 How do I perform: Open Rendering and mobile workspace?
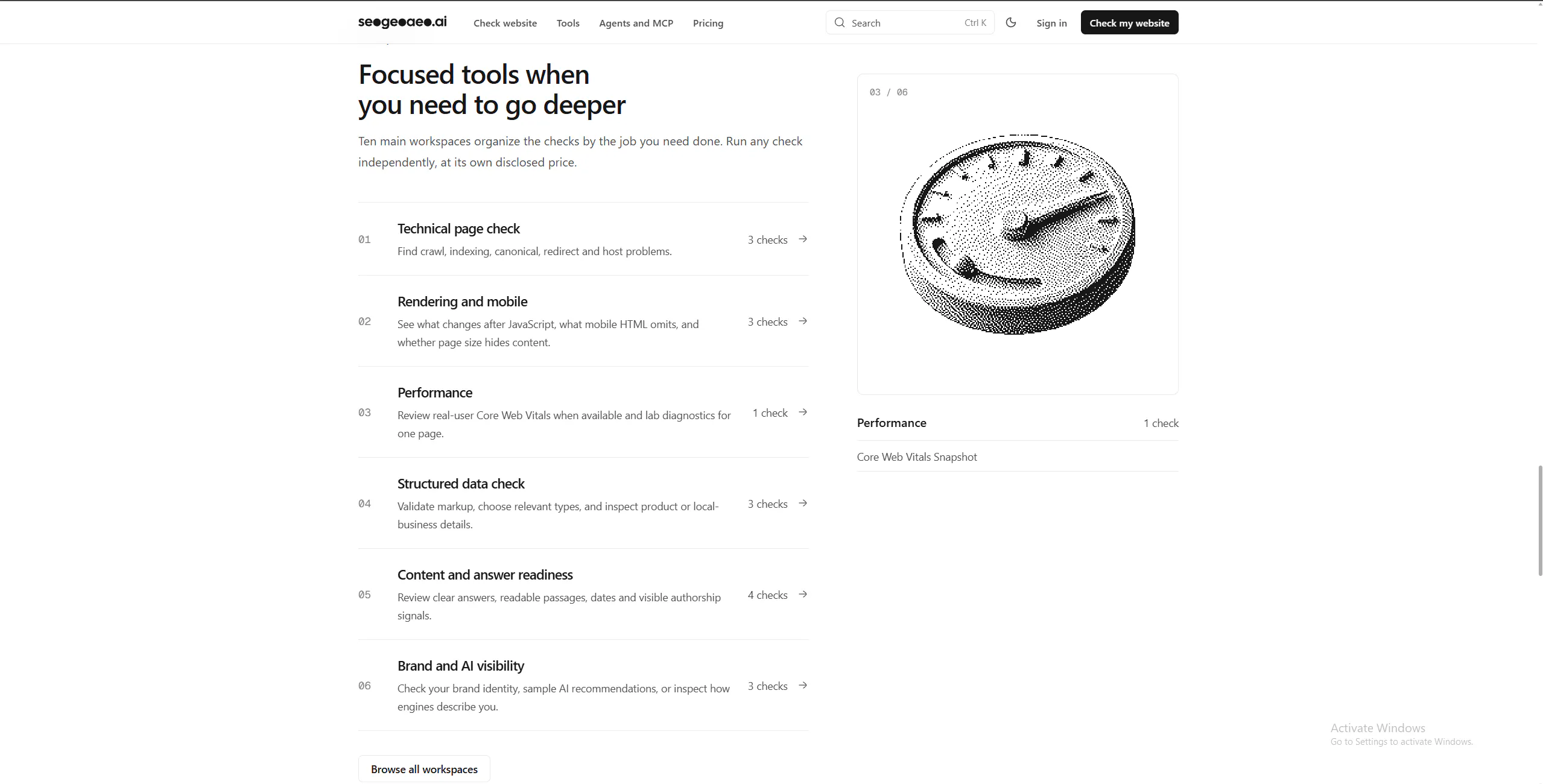(x=462, y=302)
